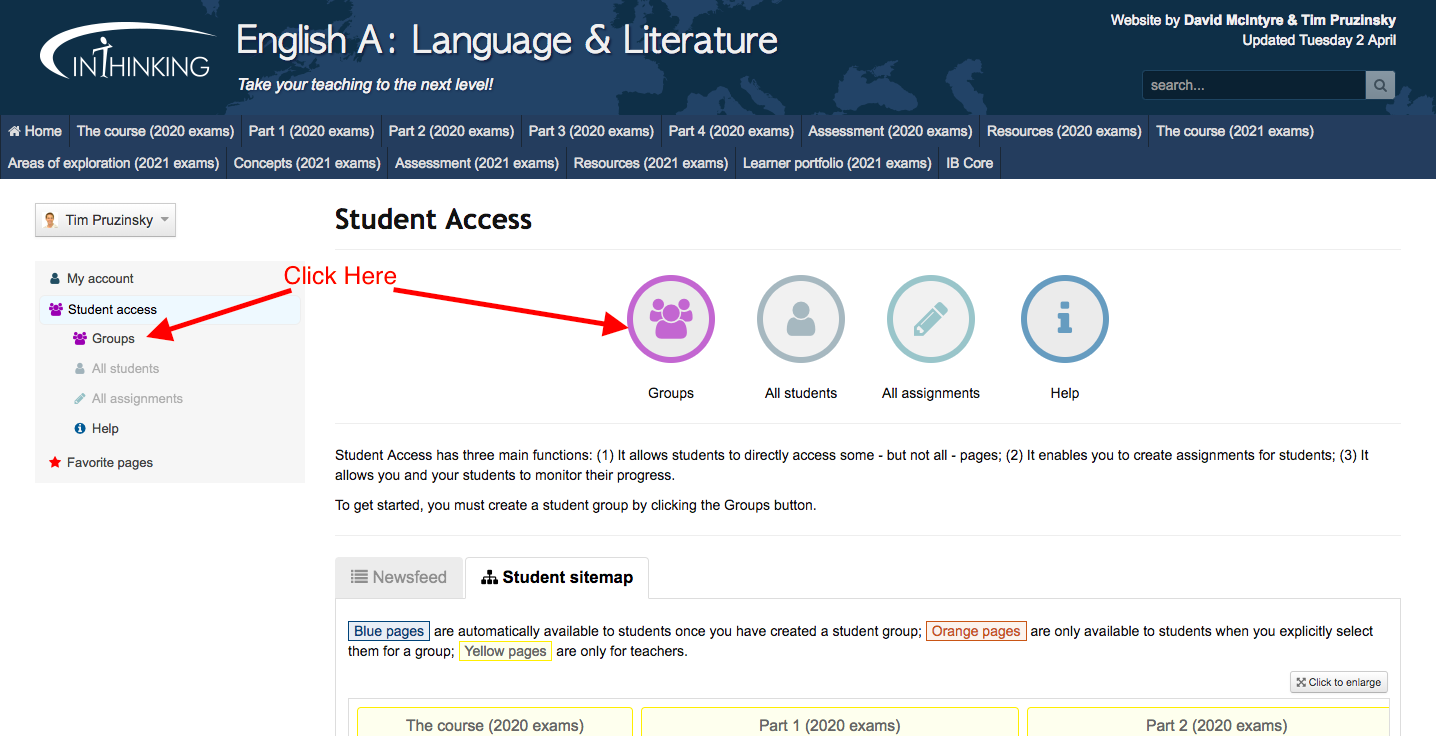
Task: Select Student access in the sidebar
Action: (x=112, y=310)
